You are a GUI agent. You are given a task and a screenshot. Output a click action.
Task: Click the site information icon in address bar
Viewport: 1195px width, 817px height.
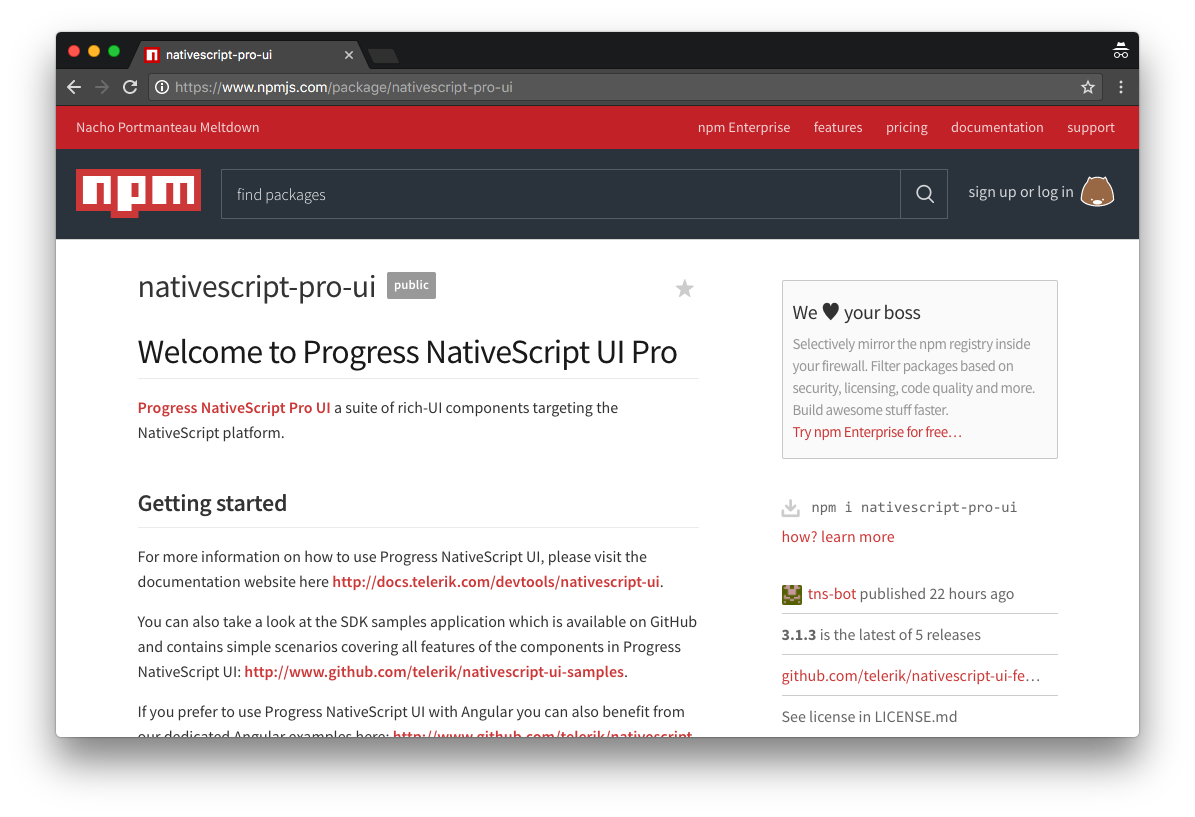(x=161, y=87)
